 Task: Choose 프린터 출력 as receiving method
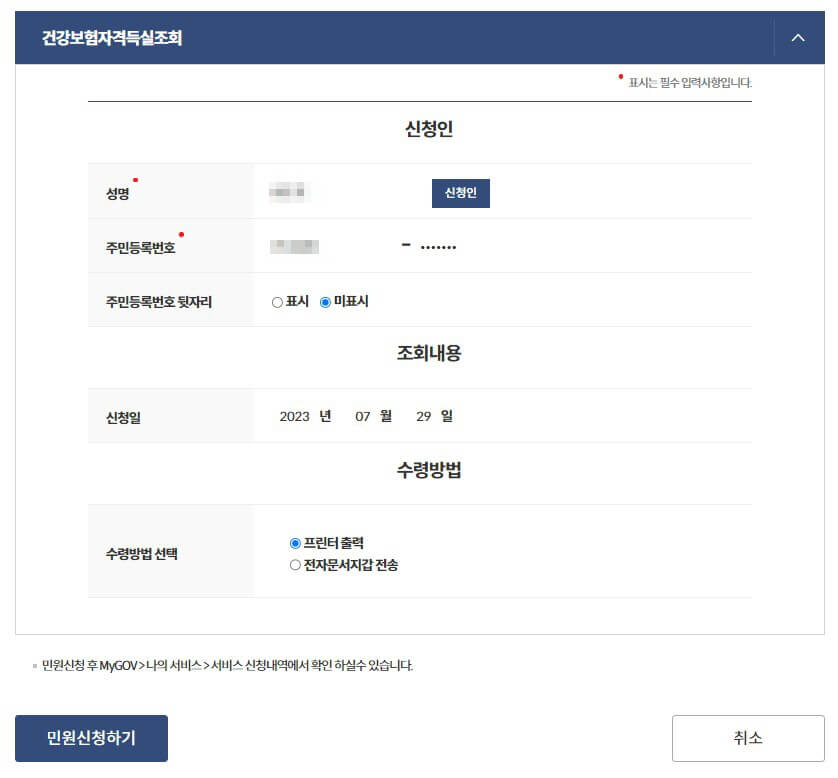pyautogui.click(x=290, y=543)
